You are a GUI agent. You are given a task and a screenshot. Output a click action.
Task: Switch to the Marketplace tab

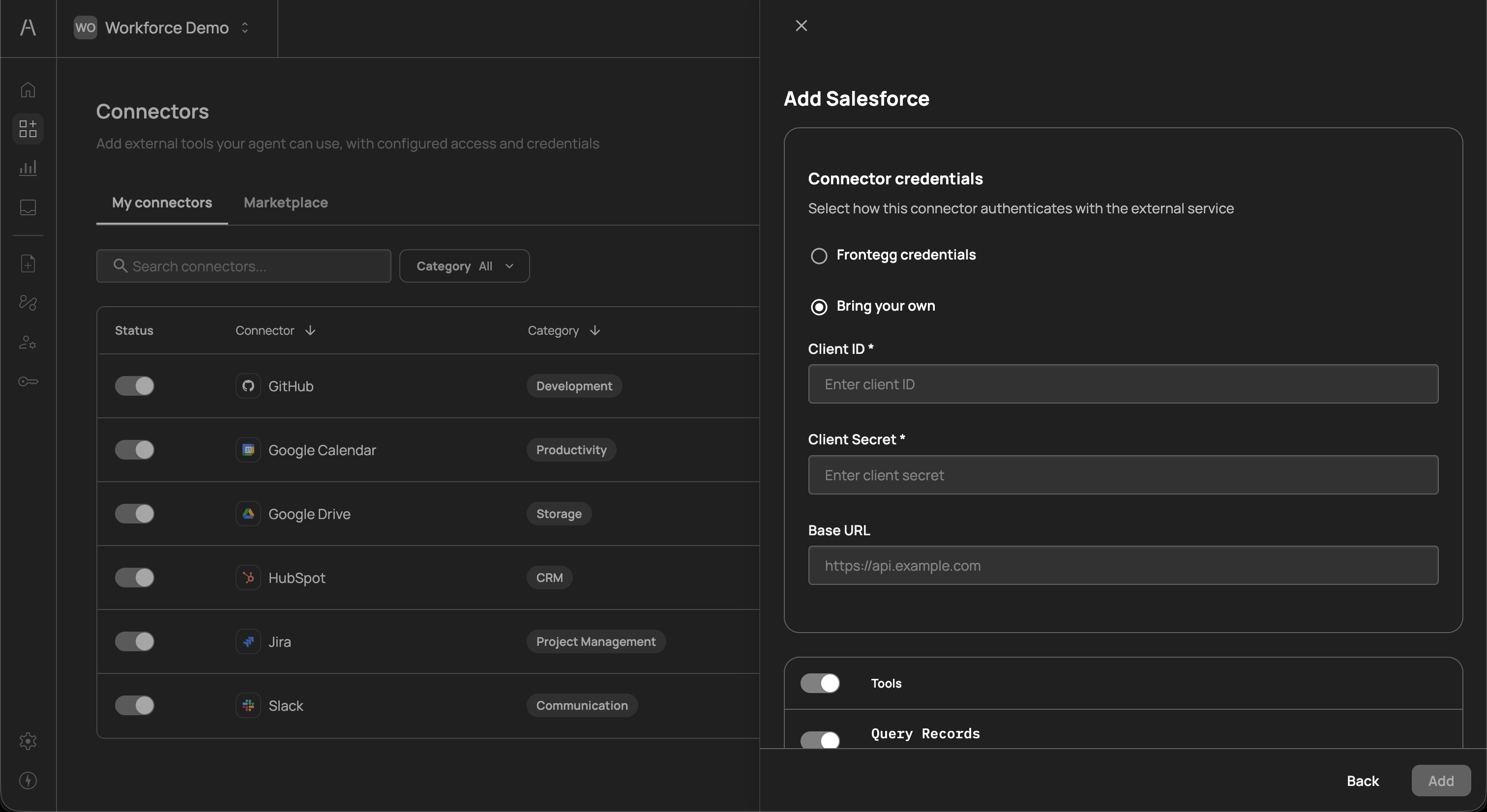[x=286, y=203]
